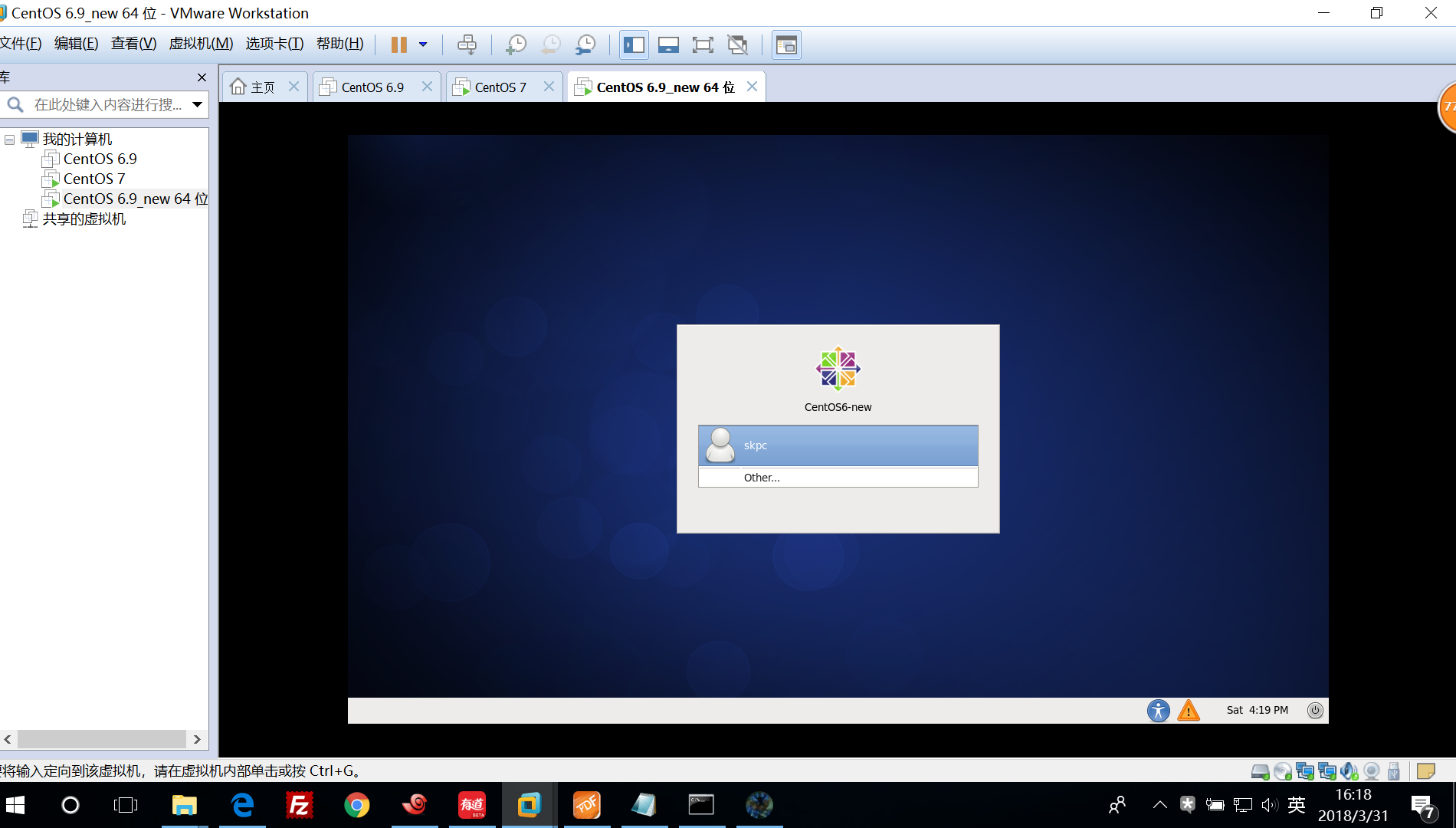Screen dimensions: 1456x828
Task: Open the 选项卡(T) menu
Action: click(x=274, y=44)
